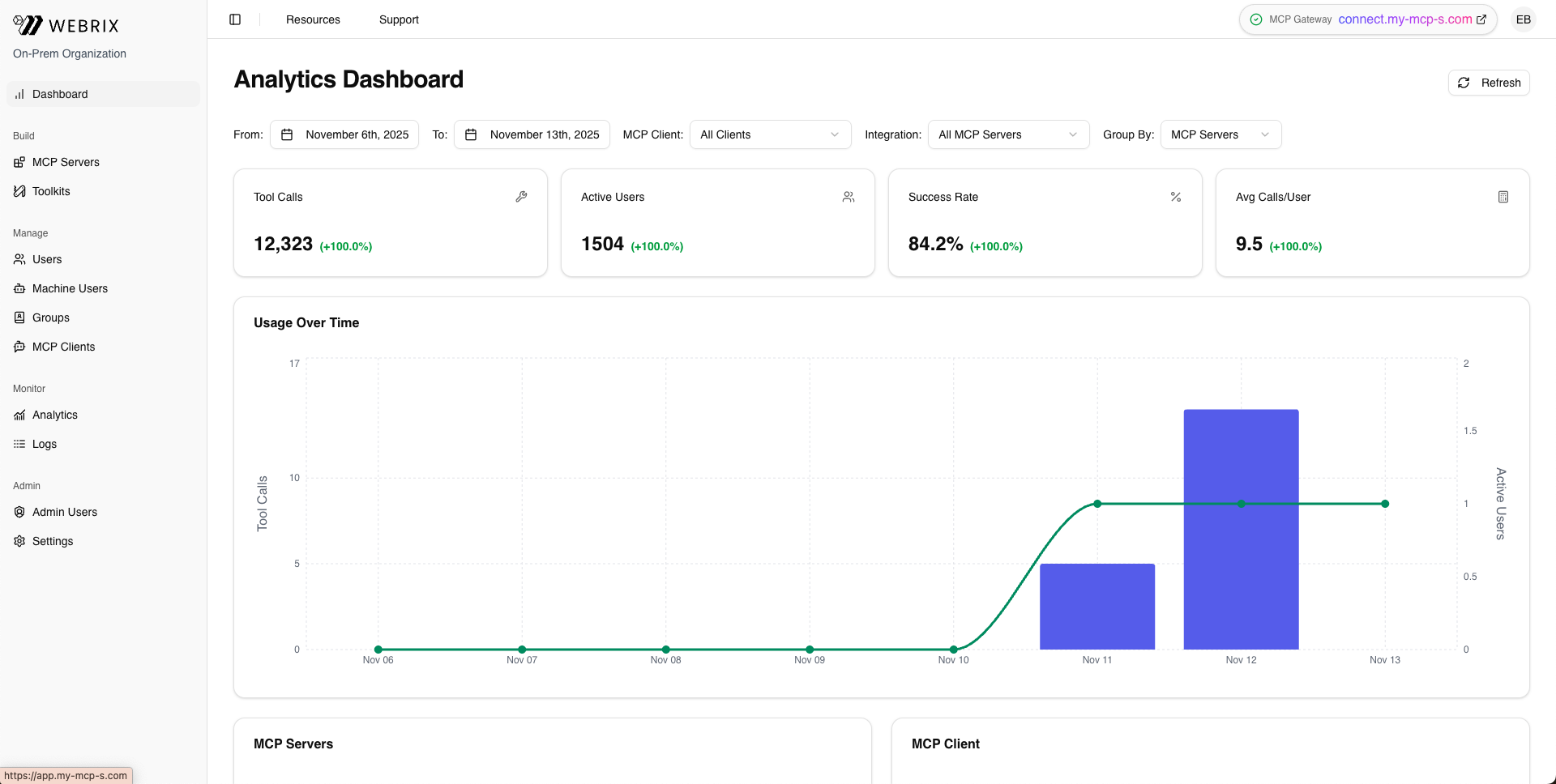The height and width of the screenshot is (784, 1556).
Task: Open the Groups page icon
Action: click(x=19, y=317)
